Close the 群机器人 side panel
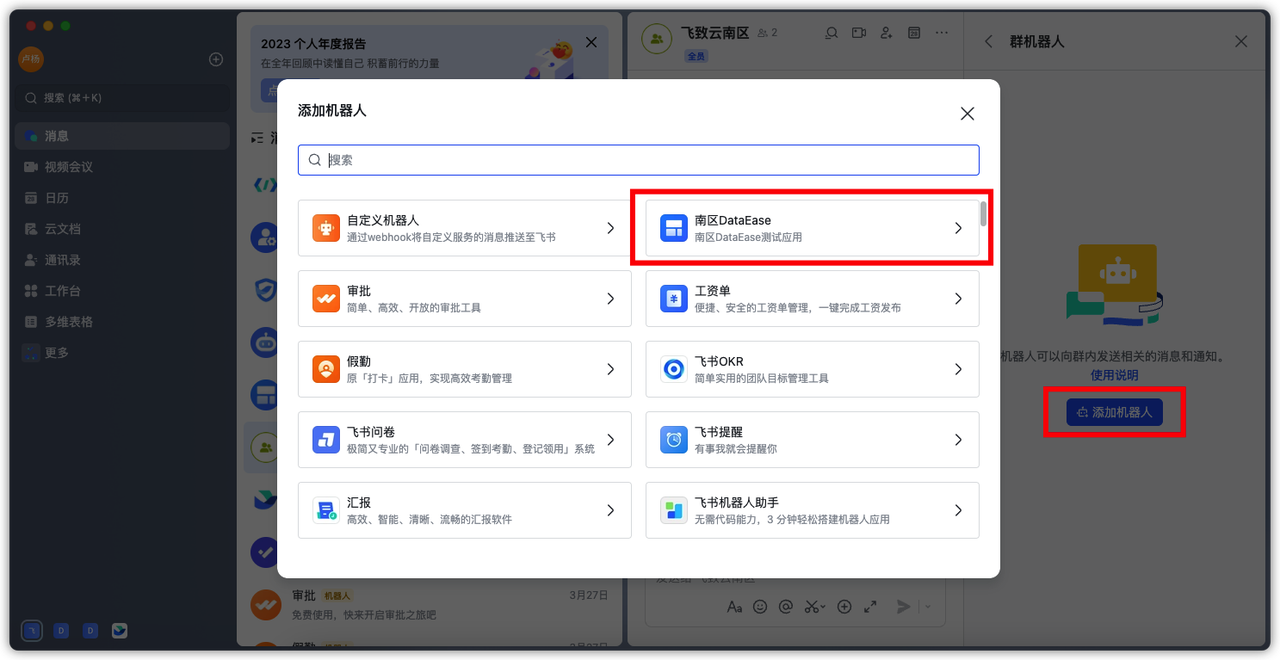Image resolution: width=1280 pixels, height=660 pixels. [1241, 42]
